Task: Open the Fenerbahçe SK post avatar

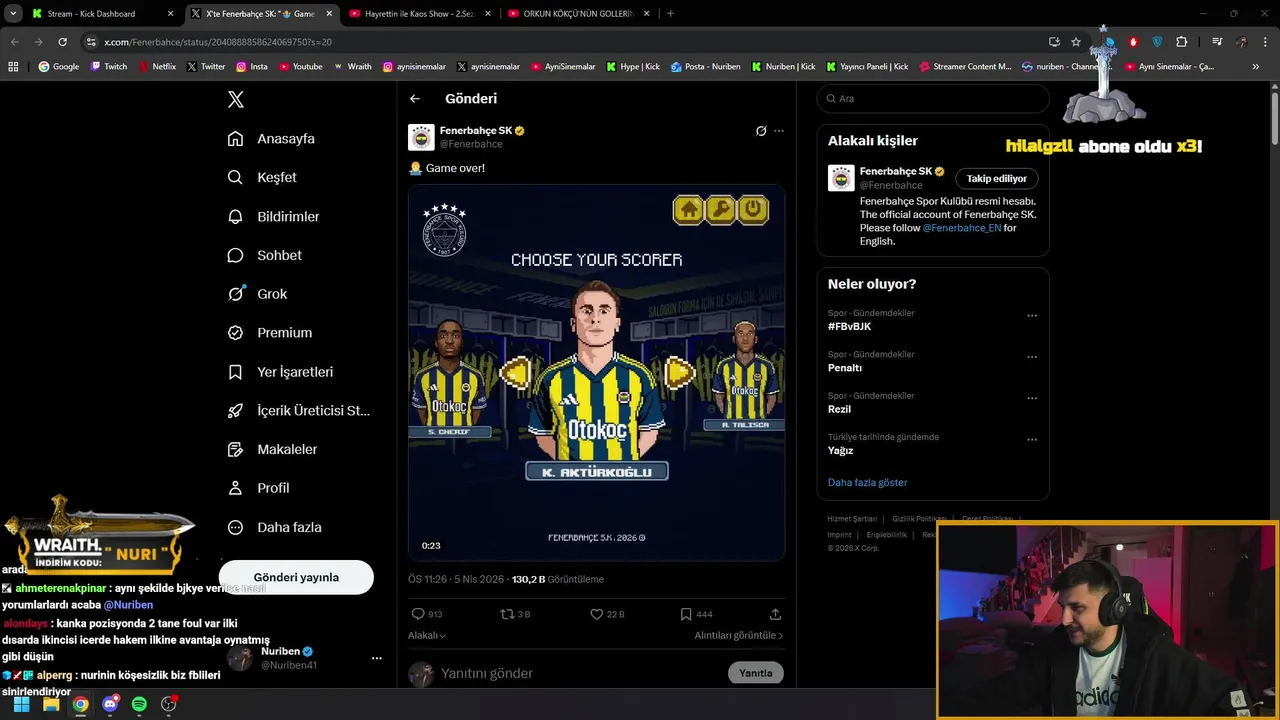Action: tap(421, 137)
